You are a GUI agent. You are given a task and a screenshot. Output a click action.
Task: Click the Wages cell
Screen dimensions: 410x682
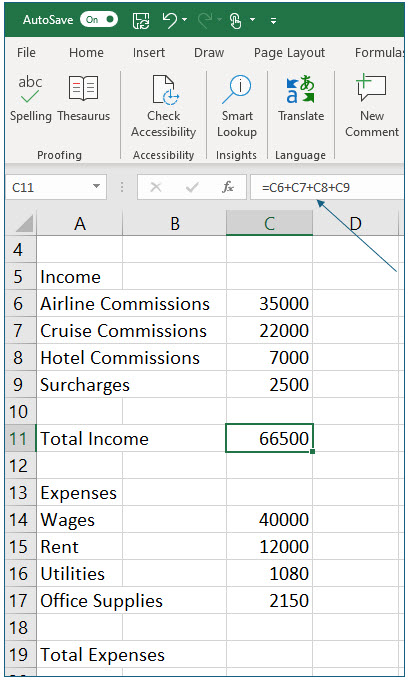(80, 519)
